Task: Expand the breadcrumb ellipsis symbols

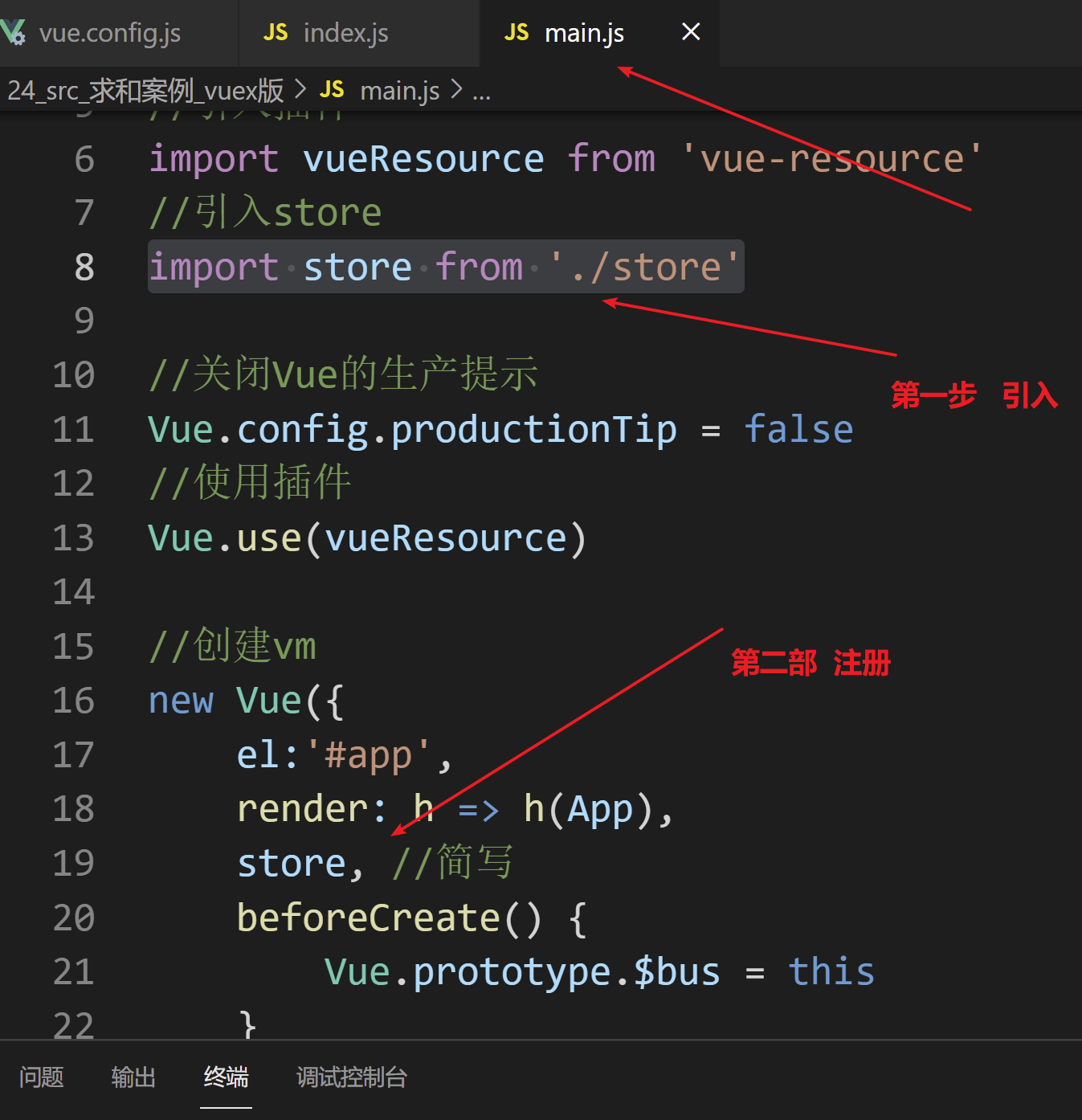Action: (481, 95)
